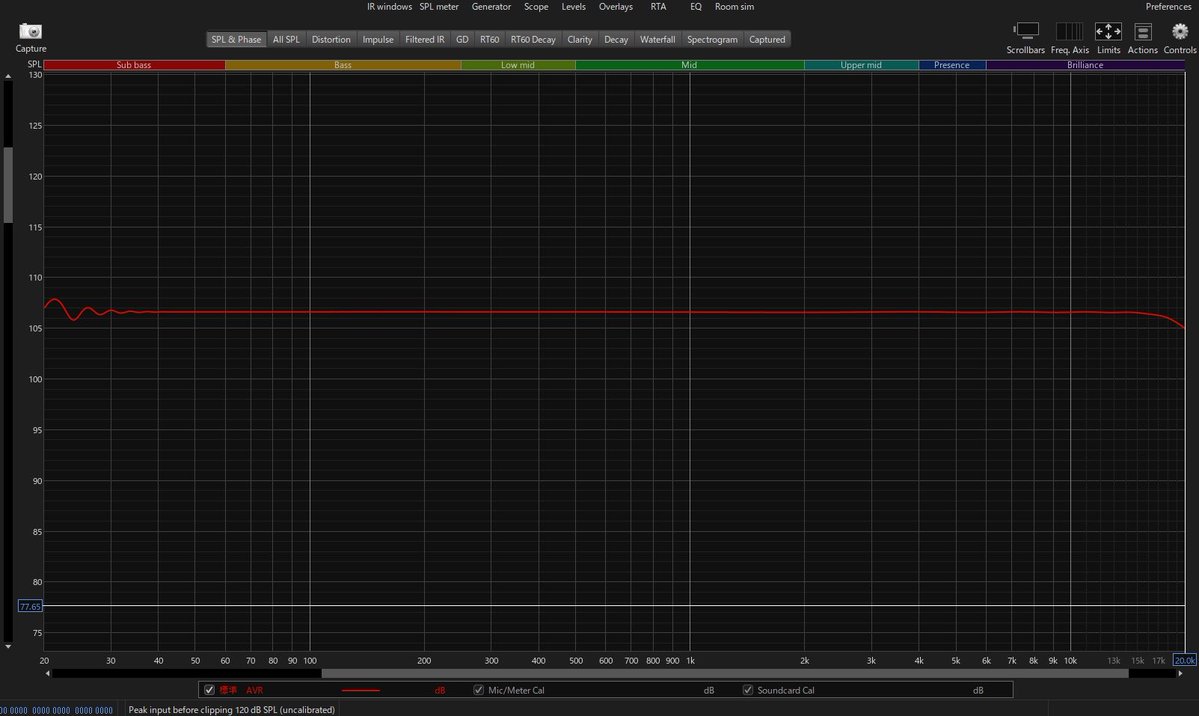This screenshot has width=1199, height=716.
Task: Open the RTA window
Action: (x=658, y=7)
